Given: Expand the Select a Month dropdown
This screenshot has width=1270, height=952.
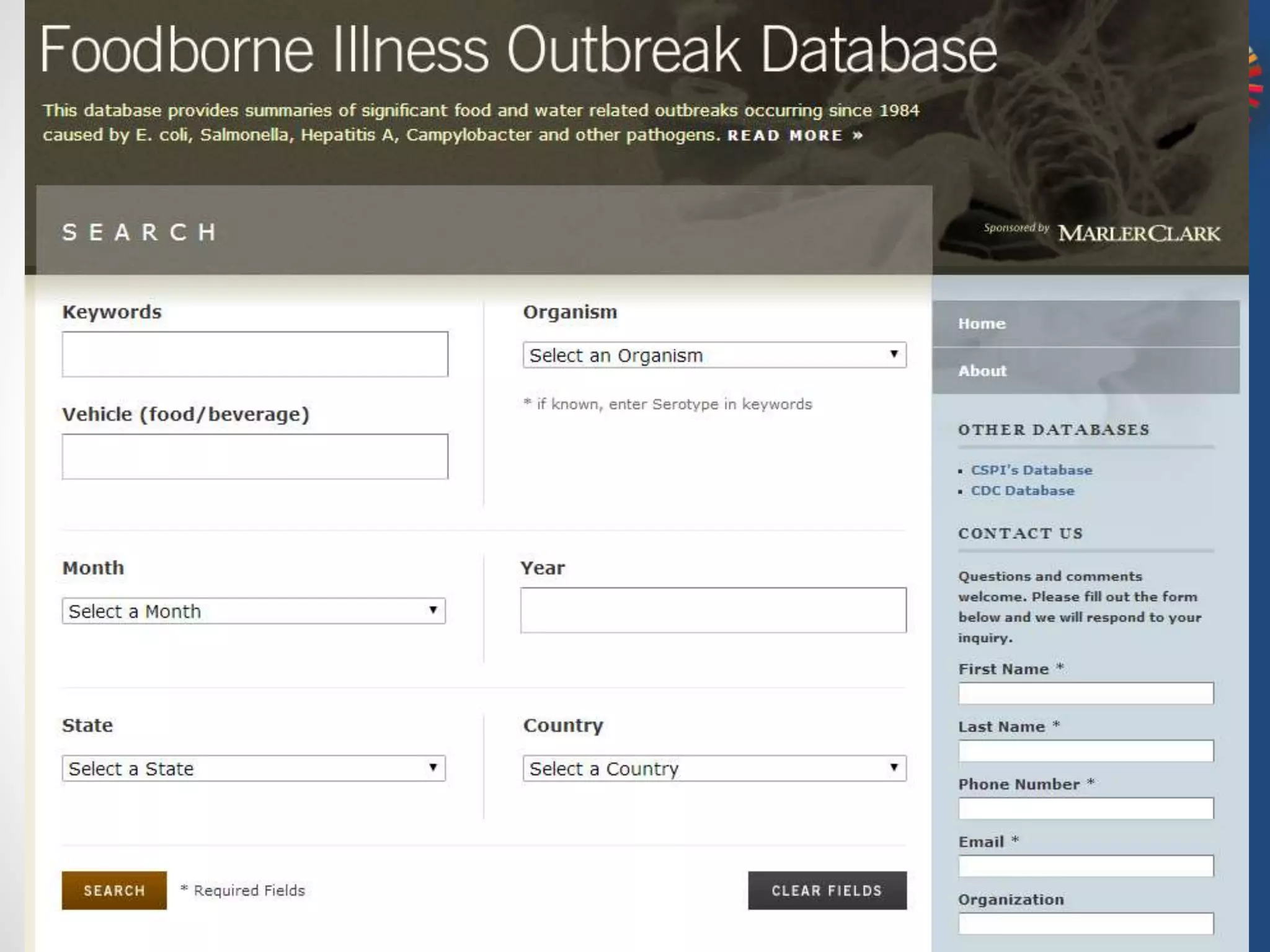Looking at the screenshot, I should coord(253,611).
